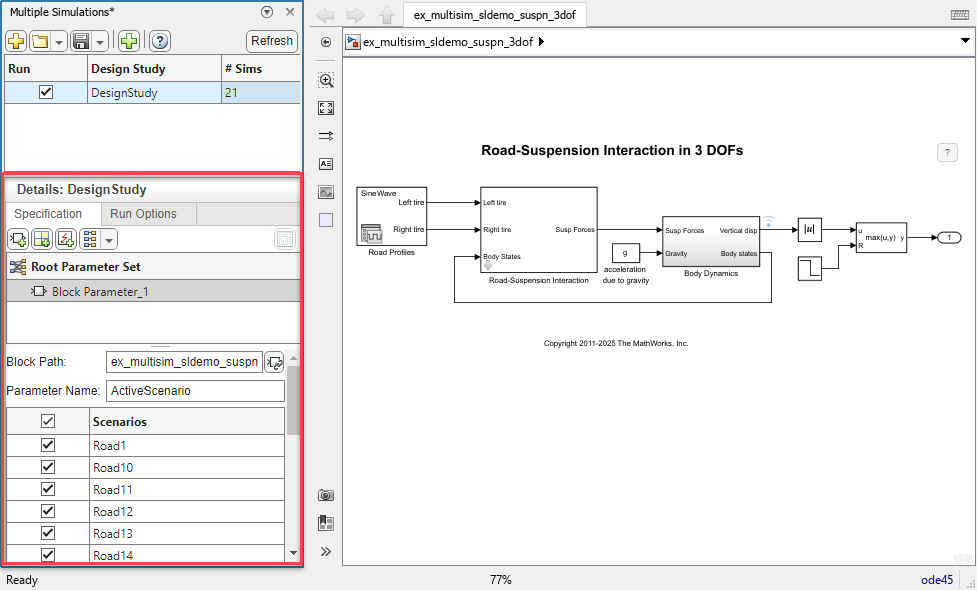The height and width of the screenshot is (590, 977).
Task: Click the ode45 solver link
Action: 937,580
